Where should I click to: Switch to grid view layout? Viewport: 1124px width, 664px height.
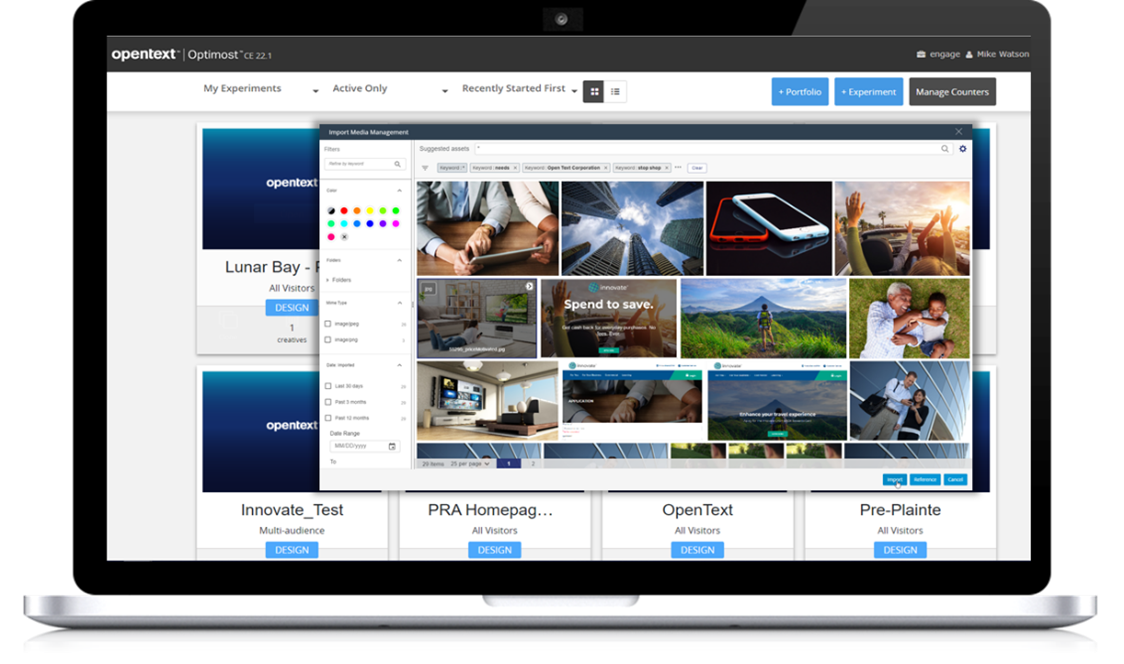[594, 92]
